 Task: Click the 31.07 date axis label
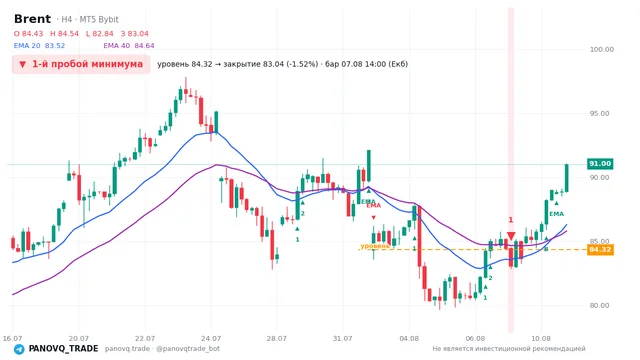[342, 338]
